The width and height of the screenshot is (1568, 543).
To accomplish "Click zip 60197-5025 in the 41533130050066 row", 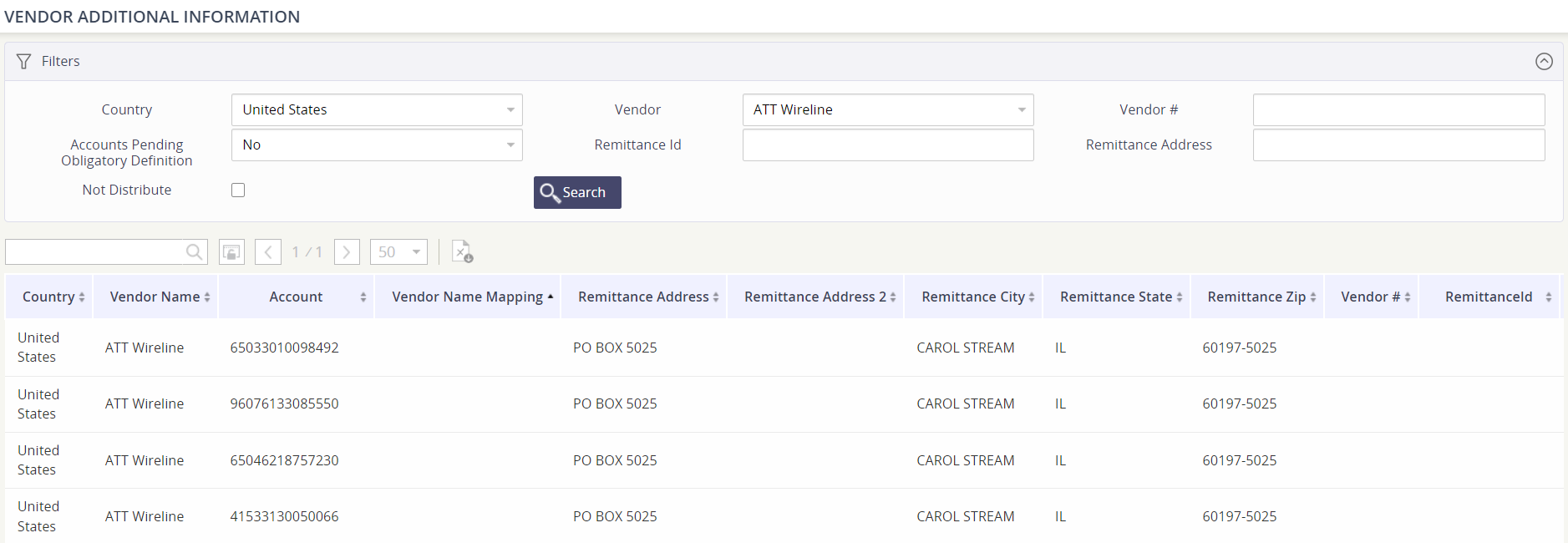I will (x=1240, y=516).
